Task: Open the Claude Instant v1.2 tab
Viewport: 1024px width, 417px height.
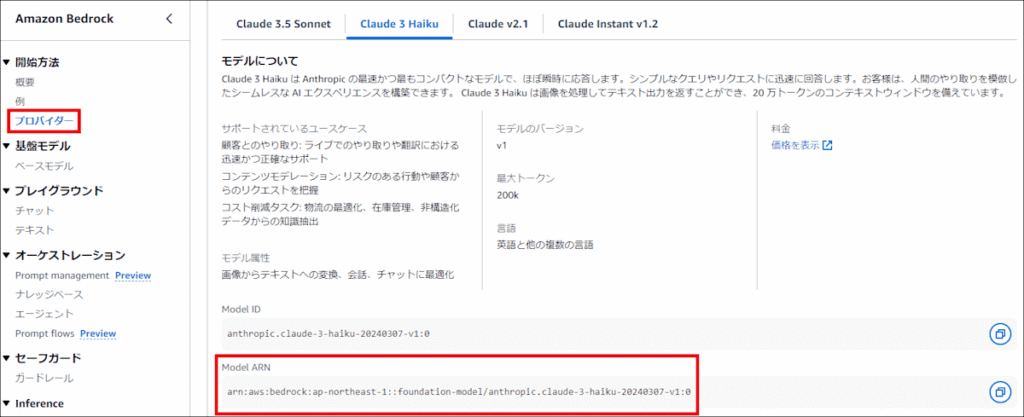Action: (607, 23)
